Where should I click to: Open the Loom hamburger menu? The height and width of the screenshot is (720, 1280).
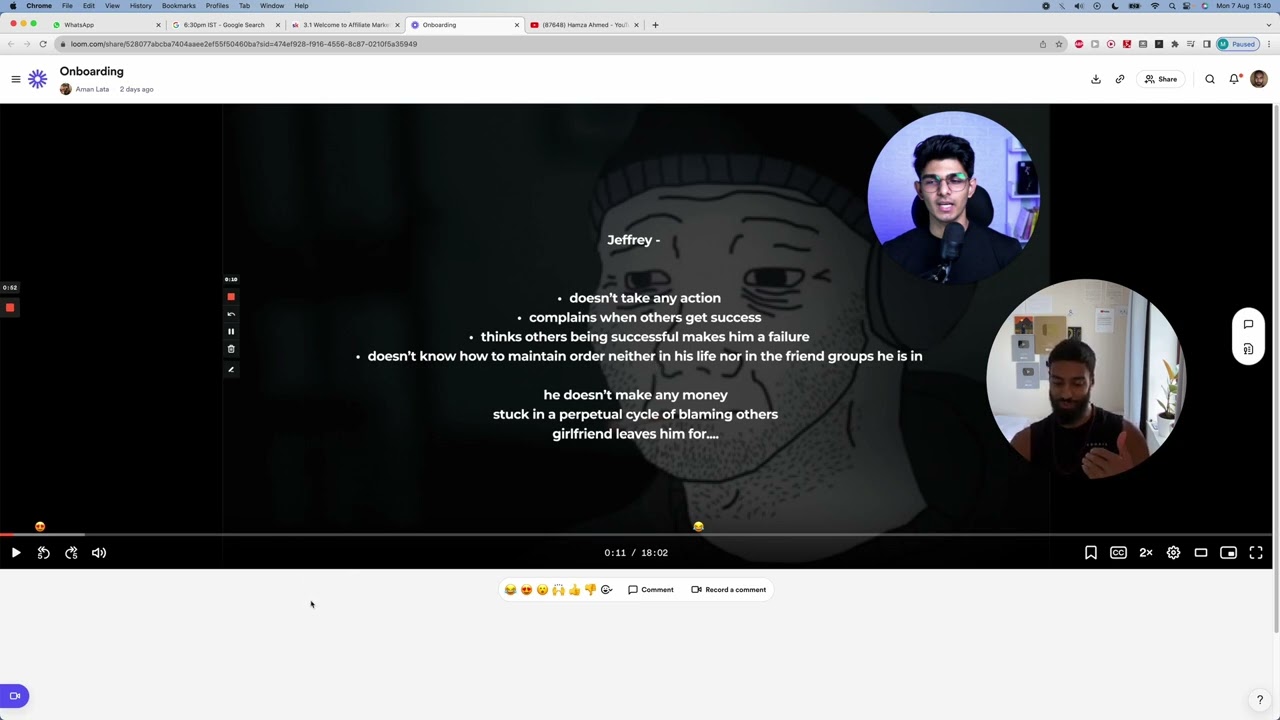coord(16,79)
